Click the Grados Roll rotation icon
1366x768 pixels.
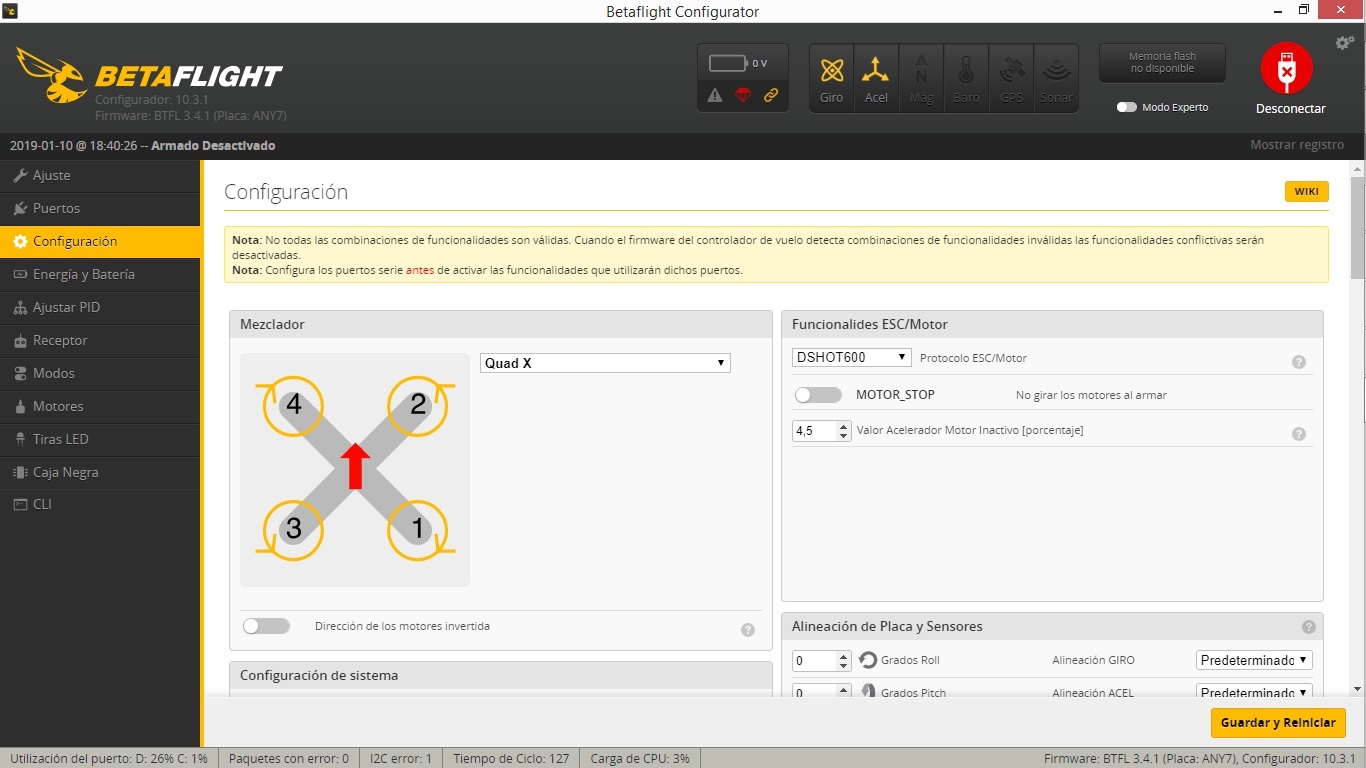[868, 660]
